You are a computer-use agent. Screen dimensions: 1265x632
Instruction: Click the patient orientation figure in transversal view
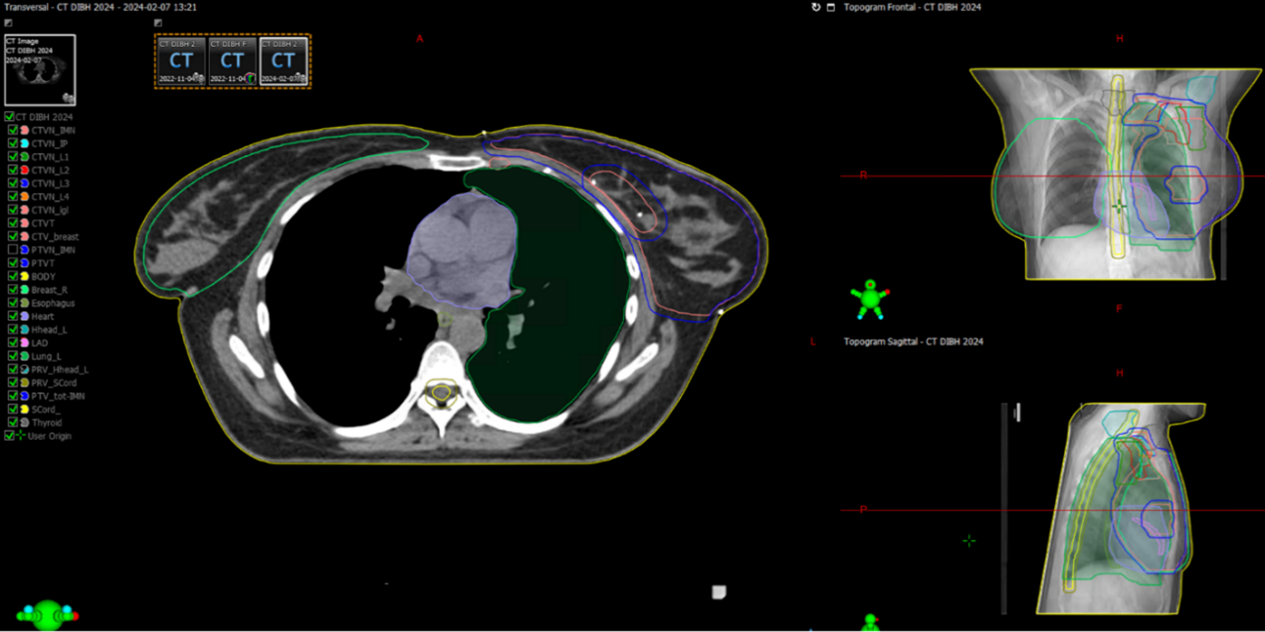pyautogui.click(x=48, y=614)
